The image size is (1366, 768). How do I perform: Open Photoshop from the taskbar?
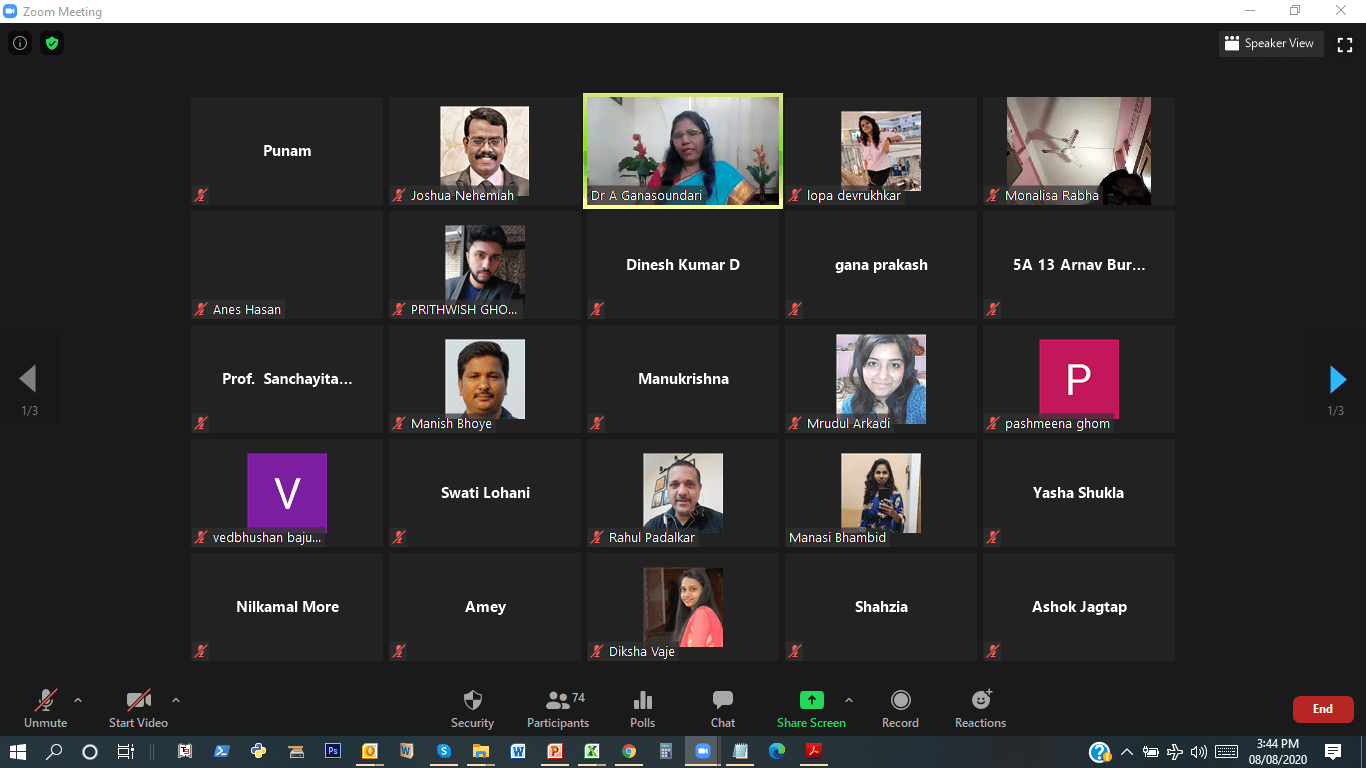tap(333, 751)
